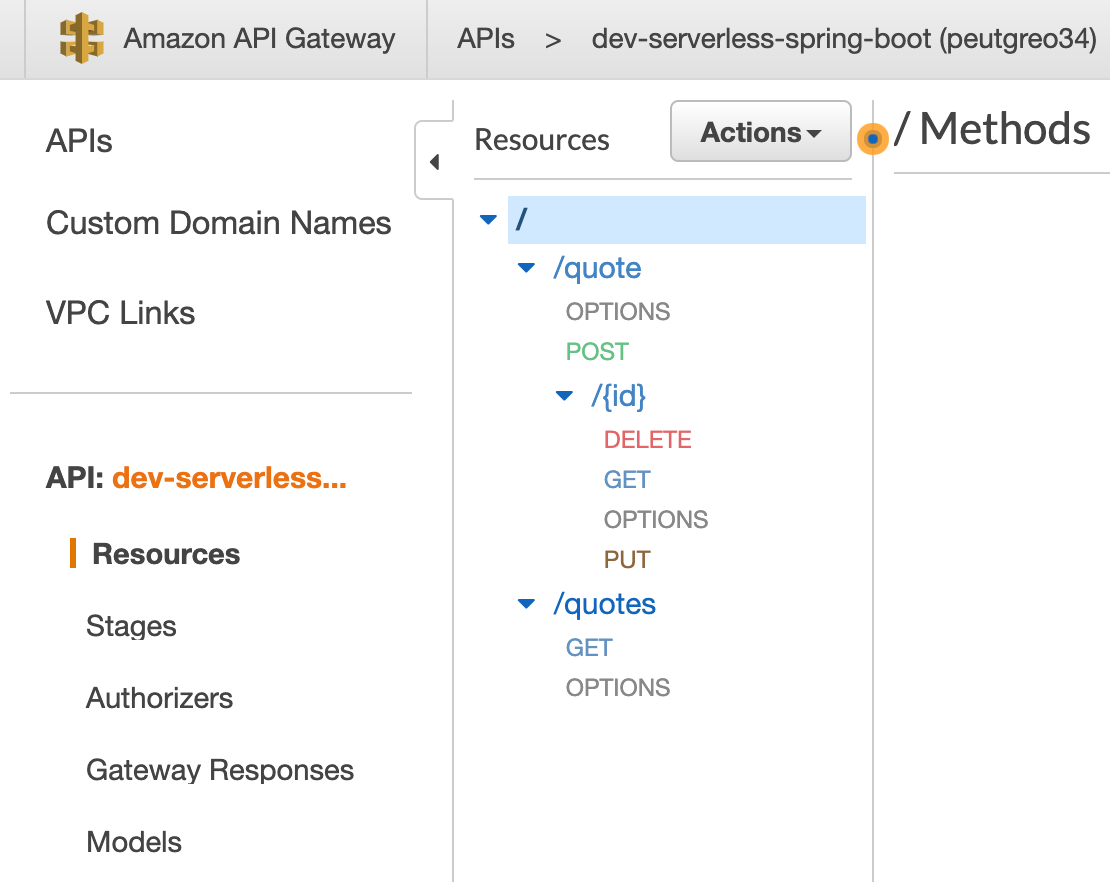Open the Stages section
Screen dimensions: 1110x882
131,626
